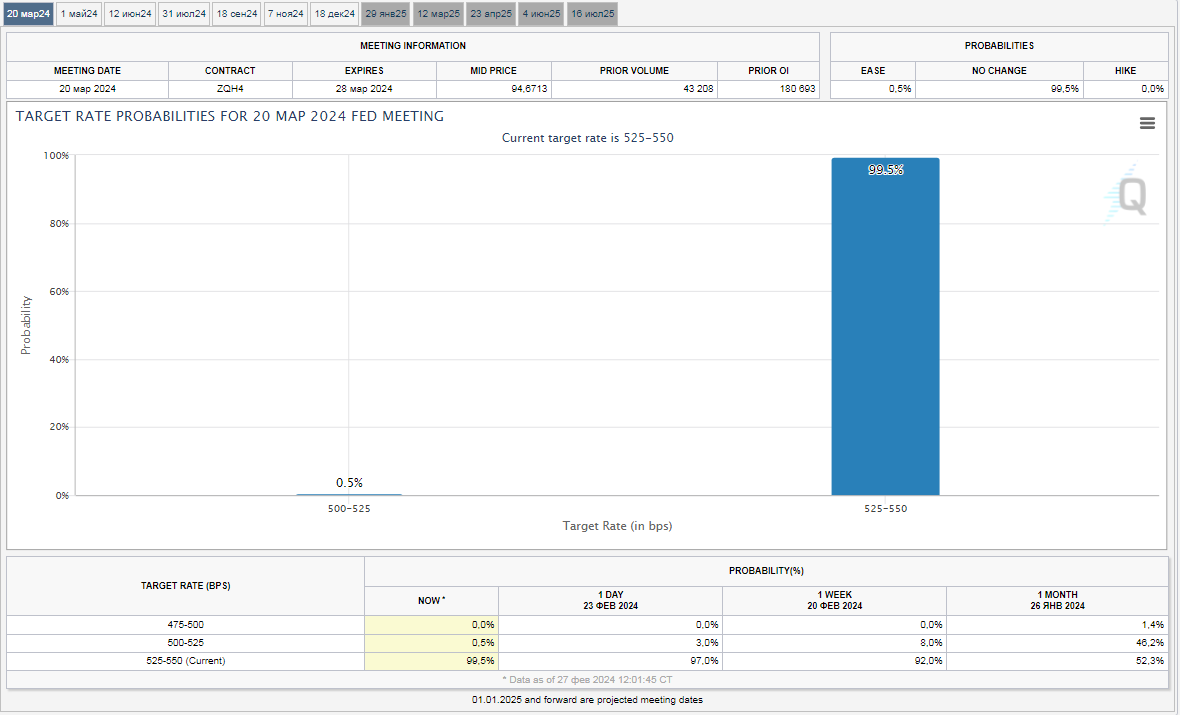The height and width of the screenshot is (715, 1180).
Task: Switch to the 23 апр25 meeting tab
Action: 491,14
